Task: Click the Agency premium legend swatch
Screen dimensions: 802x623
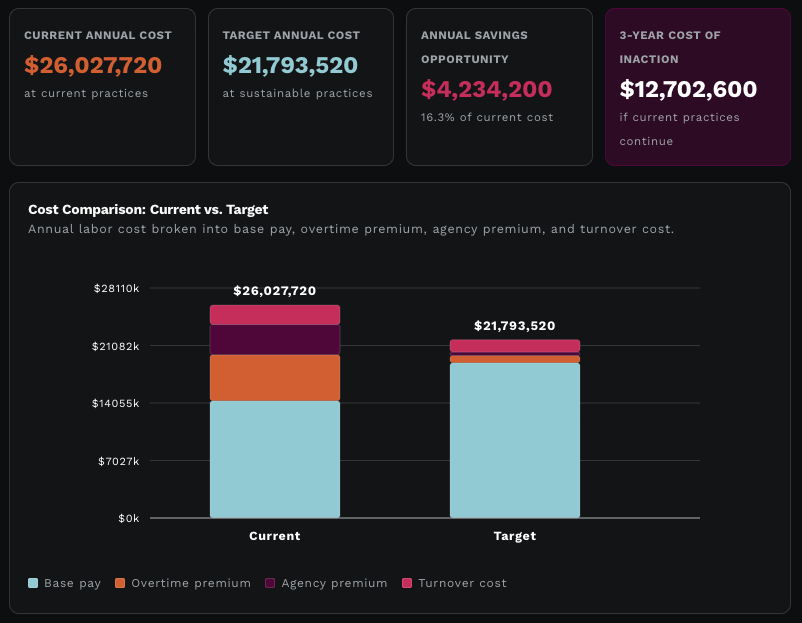Action: pyautogui.click(x=270, y=583)
